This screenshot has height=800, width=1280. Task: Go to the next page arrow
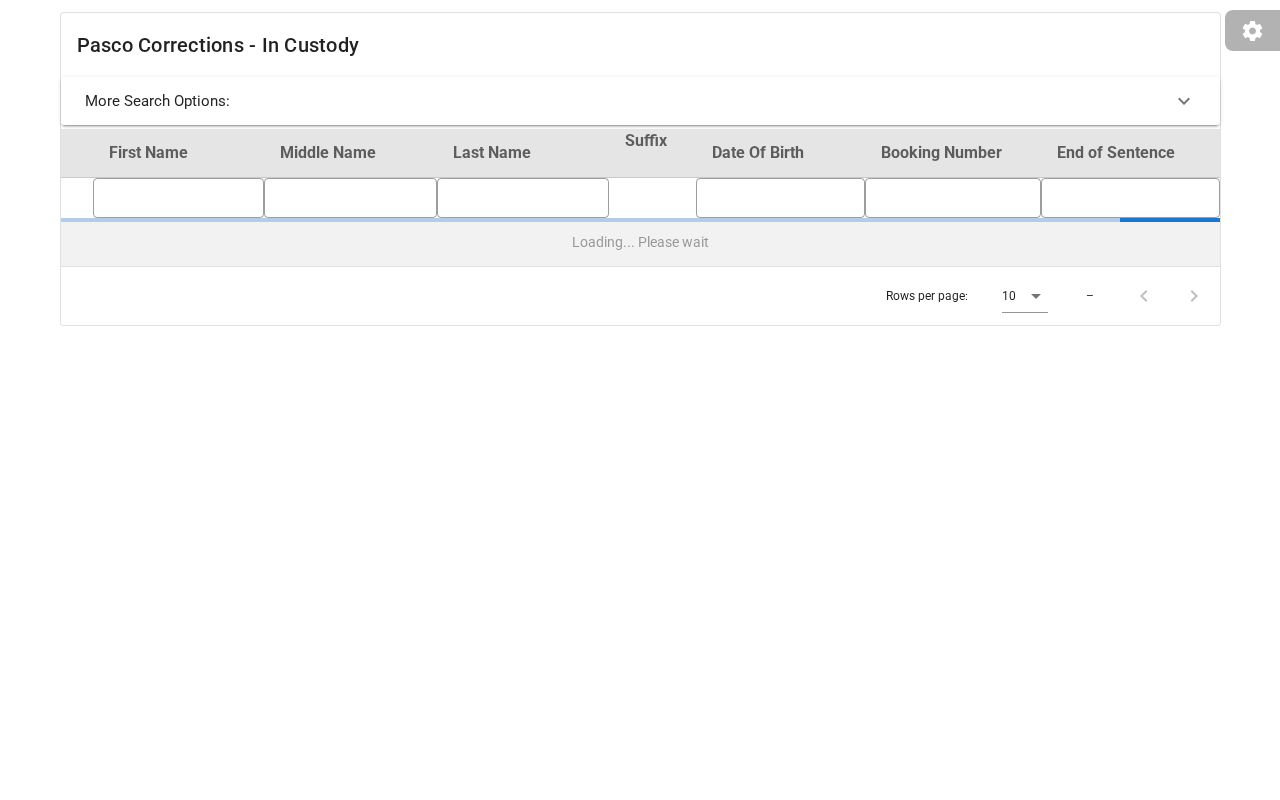(x=1194, y=296)
